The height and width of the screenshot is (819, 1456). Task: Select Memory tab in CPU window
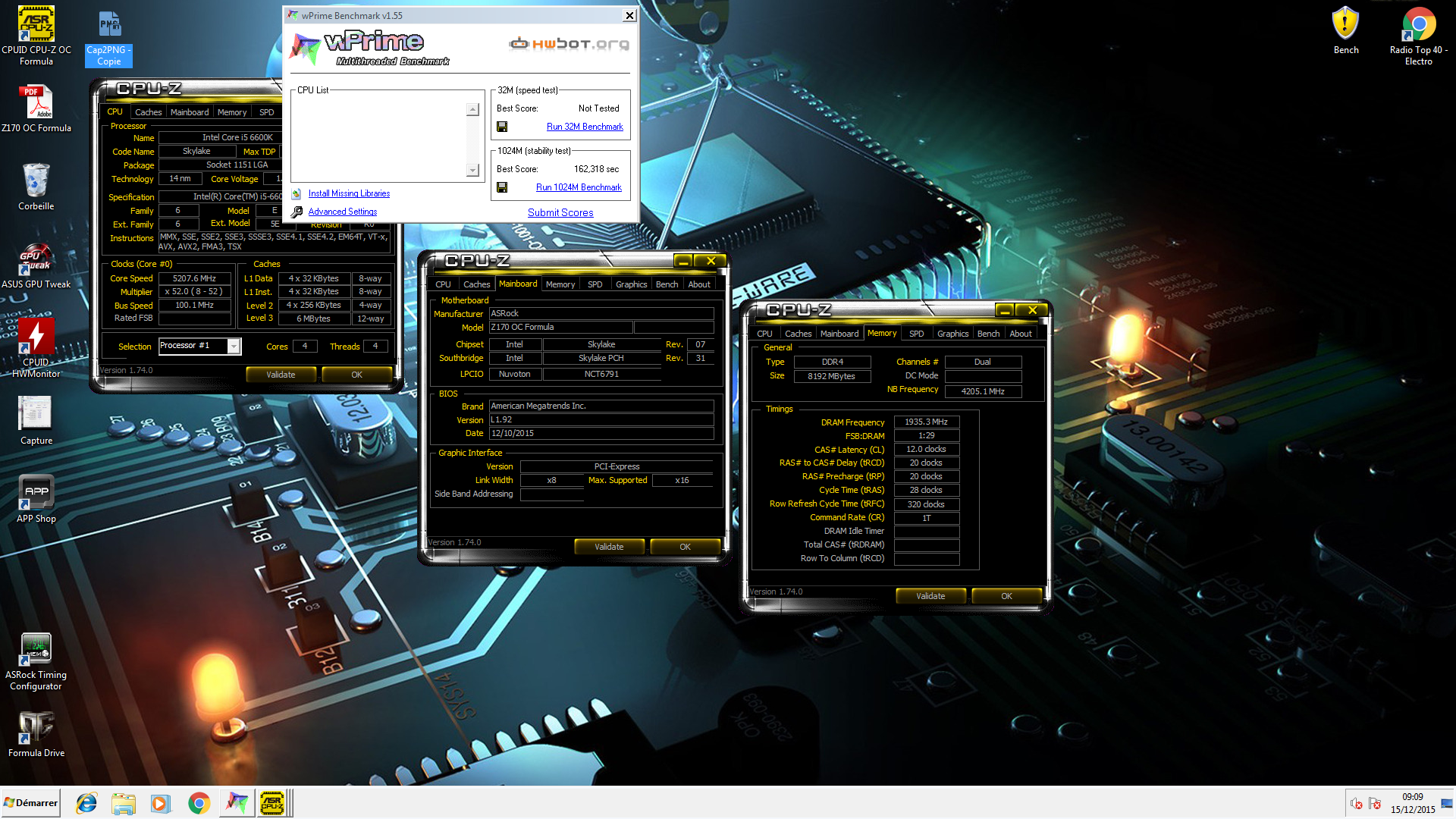point(232,112)
